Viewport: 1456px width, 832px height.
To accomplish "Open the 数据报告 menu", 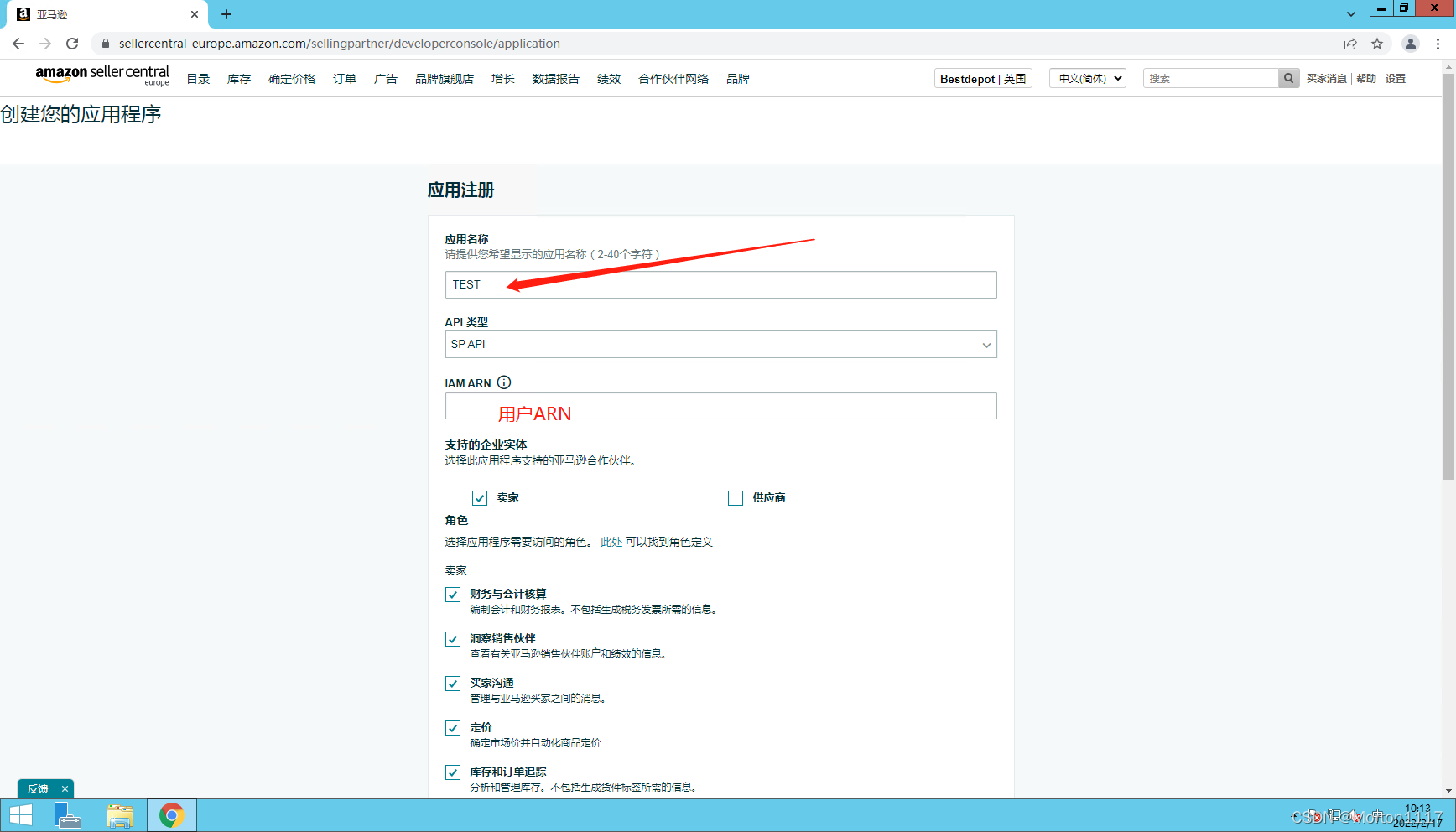I will (x=556, y=79).
